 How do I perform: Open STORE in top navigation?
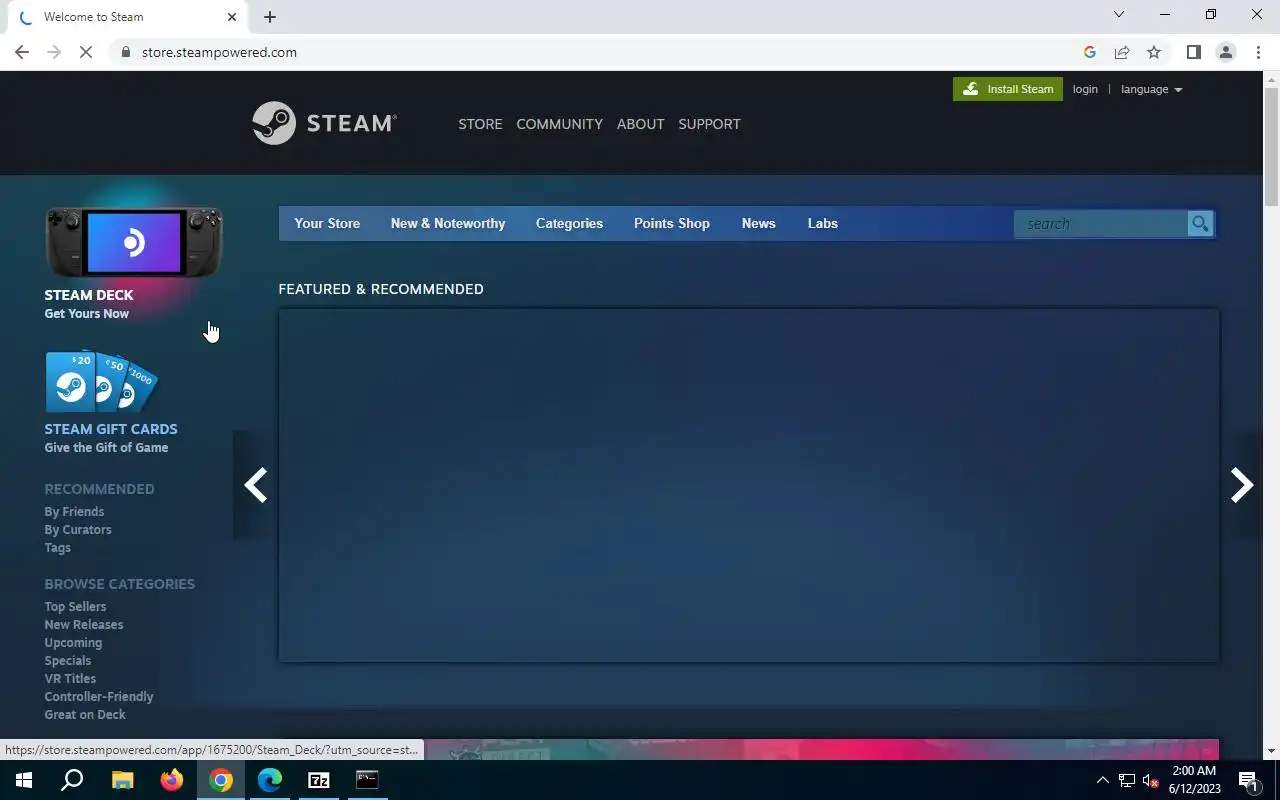480,124
